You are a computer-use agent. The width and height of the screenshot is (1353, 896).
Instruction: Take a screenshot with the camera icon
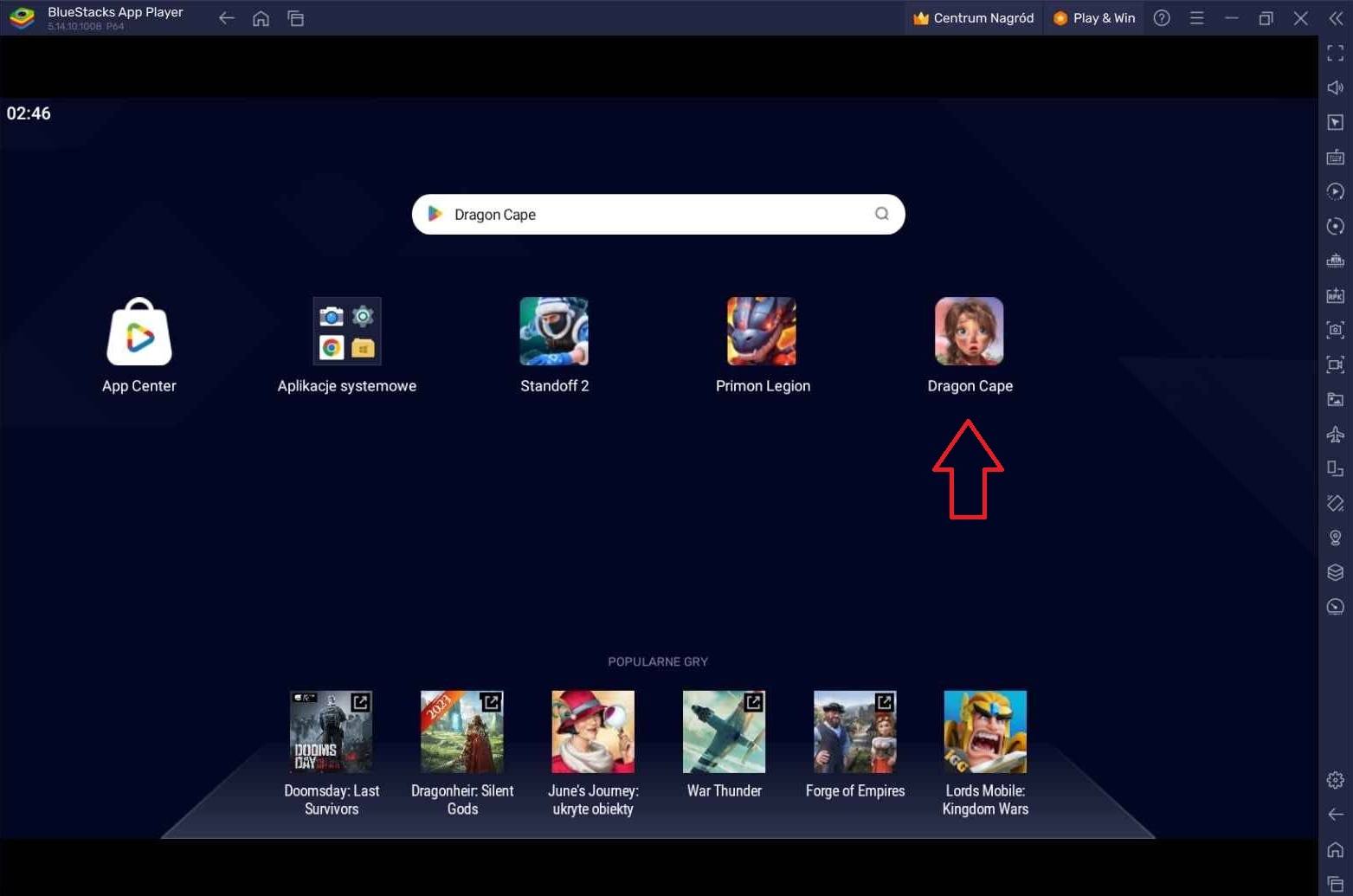1335,330
